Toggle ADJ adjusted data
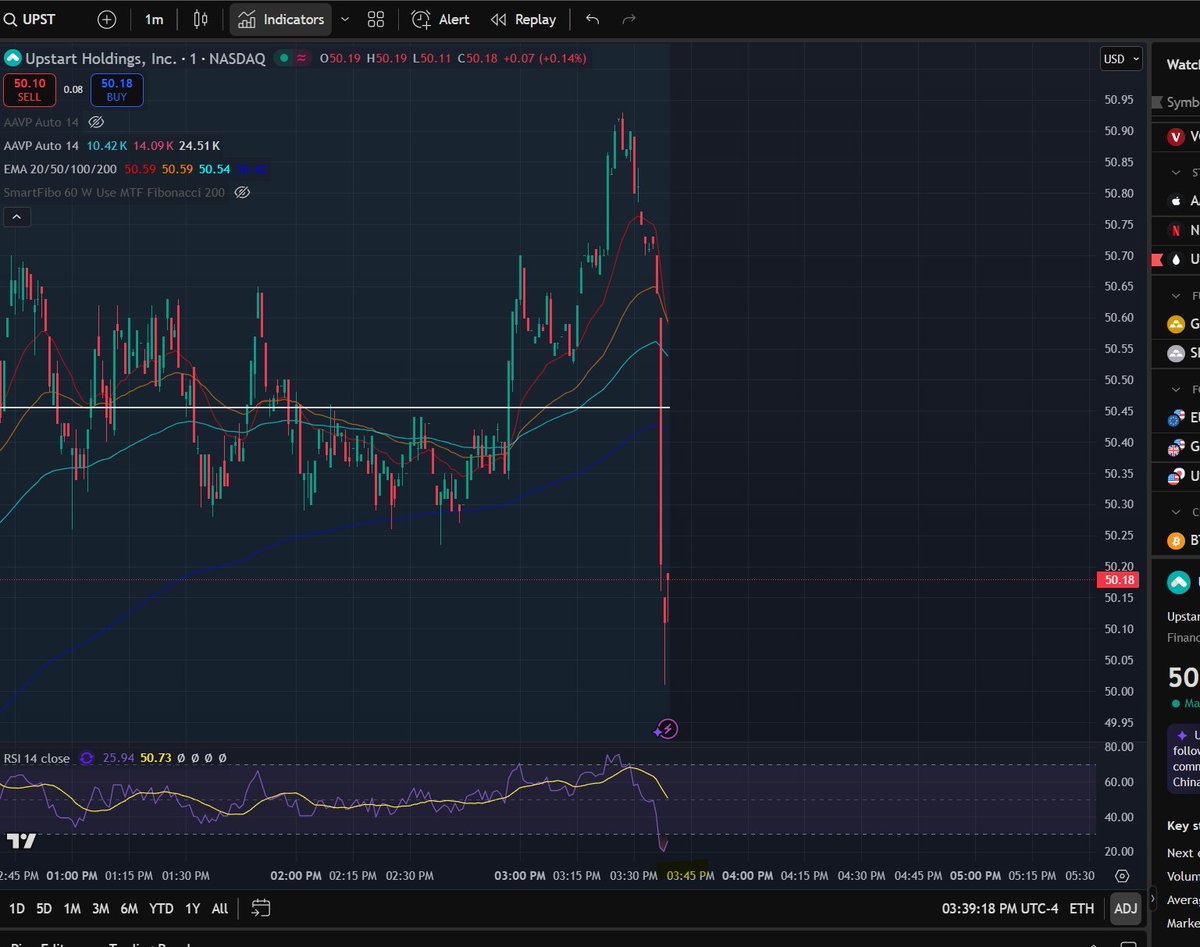This screenshot has height=947, width=1200. (1125, 909)
